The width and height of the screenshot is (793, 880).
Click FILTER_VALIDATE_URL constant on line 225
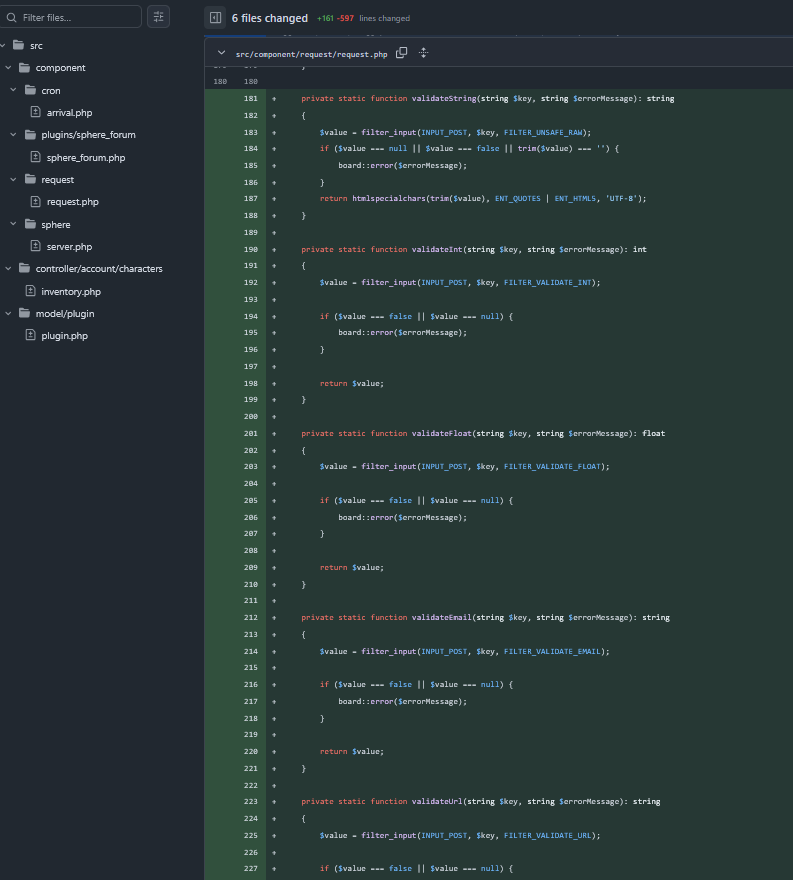[x=547, y=835]
